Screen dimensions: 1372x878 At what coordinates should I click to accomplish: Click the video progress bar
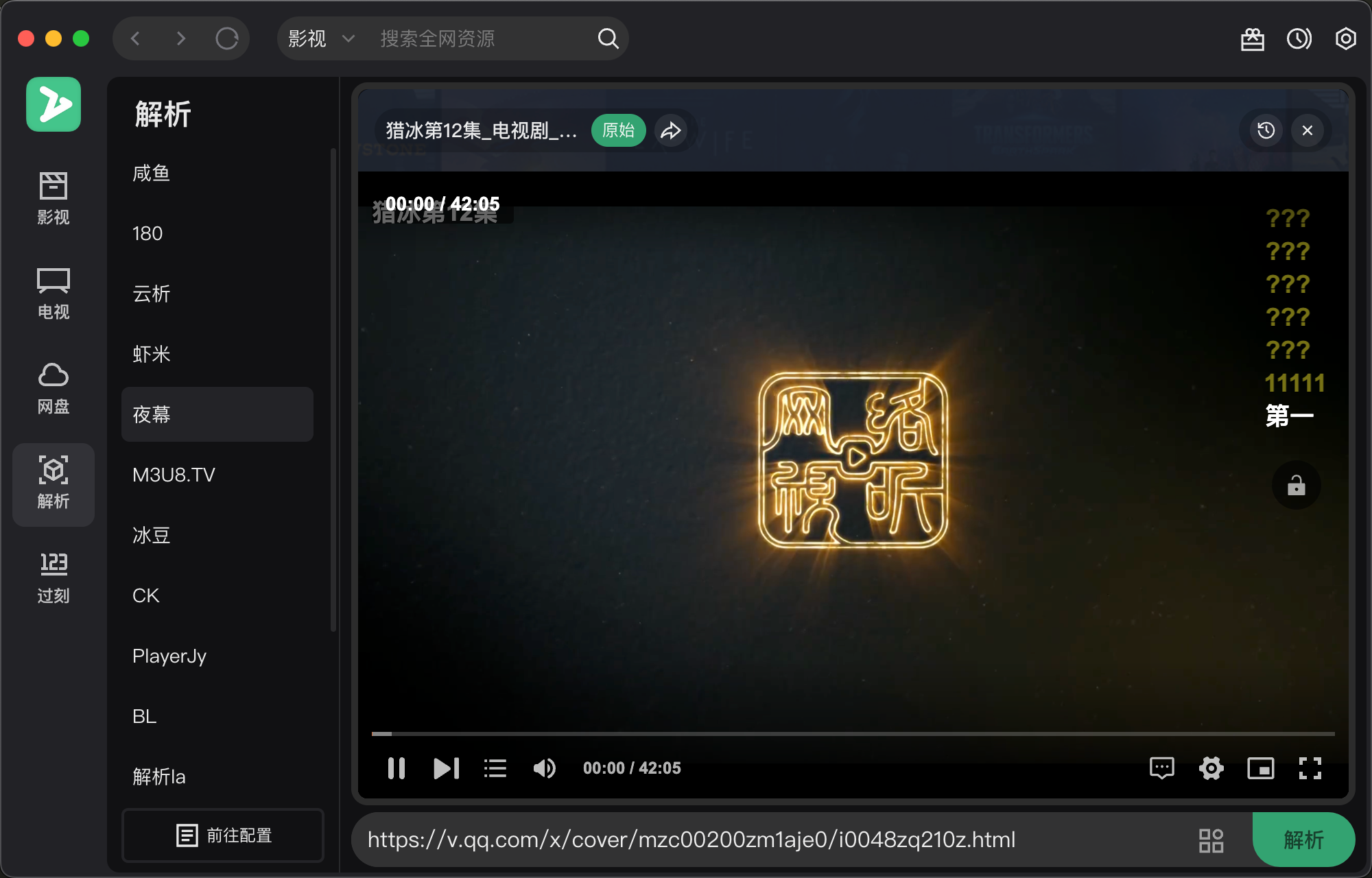point(853,734)
